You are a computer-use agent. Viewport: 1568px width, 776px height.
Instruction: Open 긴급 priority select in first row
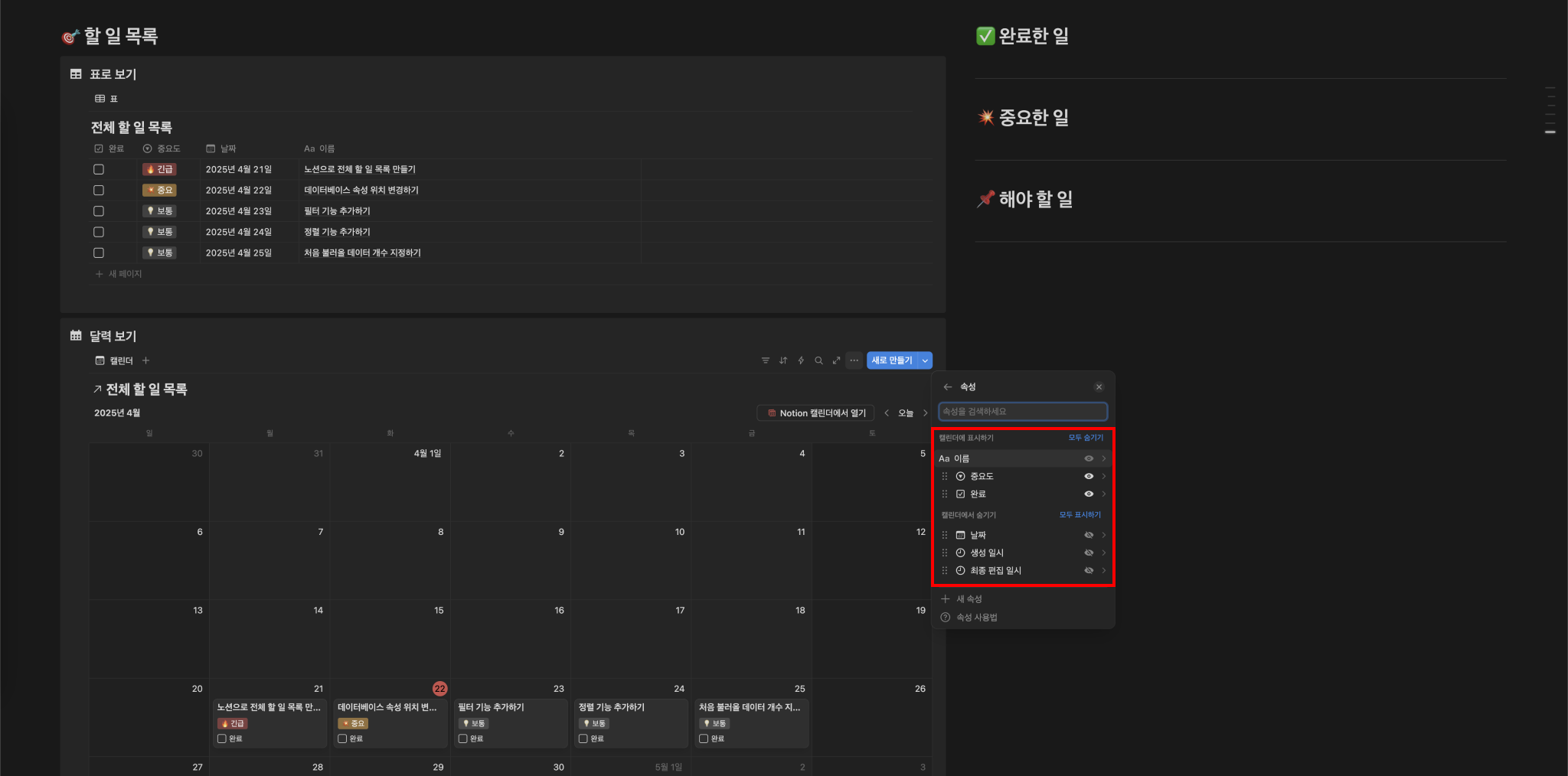pyautogui.click(x=159, y=170)
